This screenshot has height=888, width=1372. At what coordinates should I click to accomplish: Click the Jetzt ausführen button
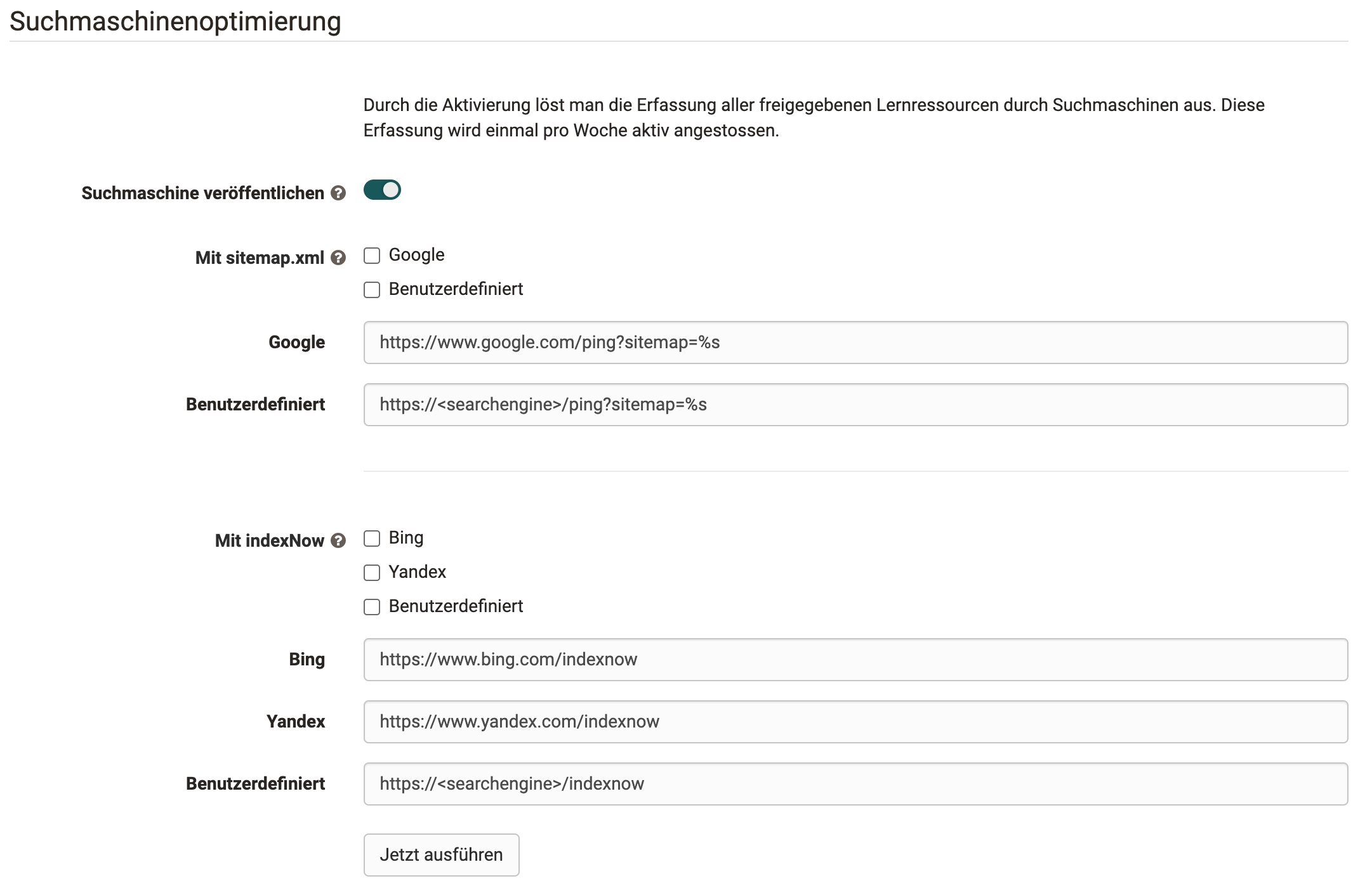pyautogui.click(x=441, y=854)
